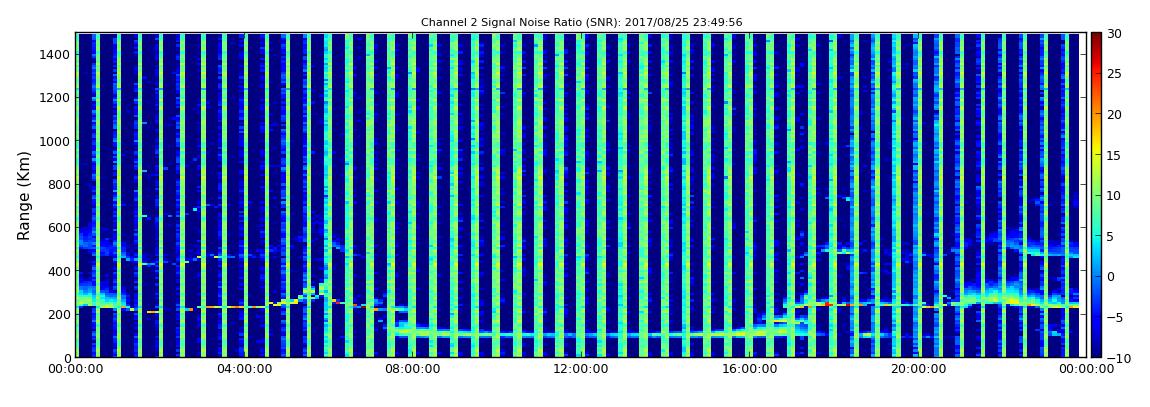Click the 12:00:00 time axis label
Image resolution: width=1150 pixels, height=407 pixels.
coord(581,370)
